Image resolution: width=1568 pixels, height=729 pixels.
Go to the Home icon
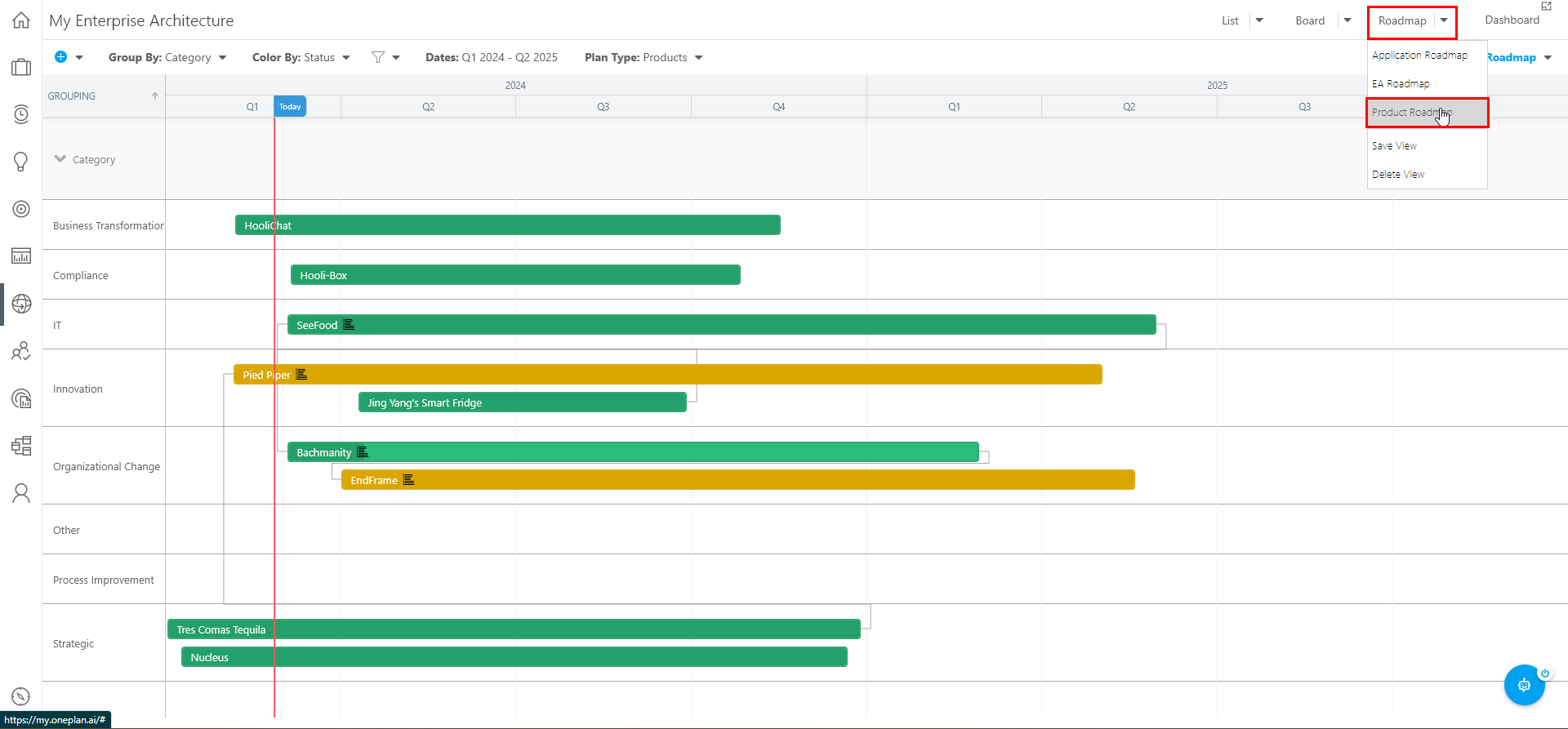(x=21, y=20)
